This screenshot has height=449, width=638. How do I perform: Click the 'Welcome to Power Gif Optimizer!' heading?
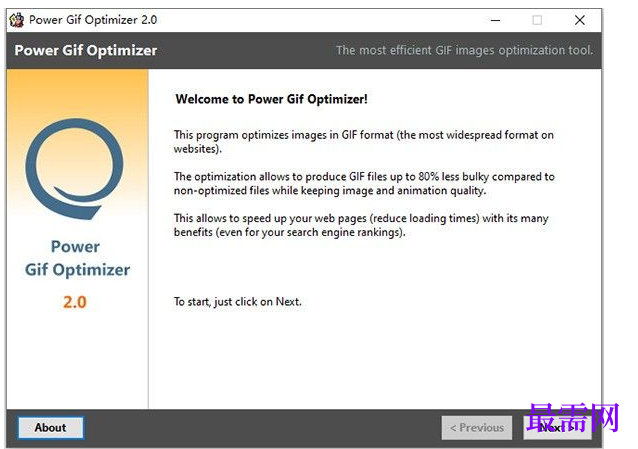click(x=271, y=99)
